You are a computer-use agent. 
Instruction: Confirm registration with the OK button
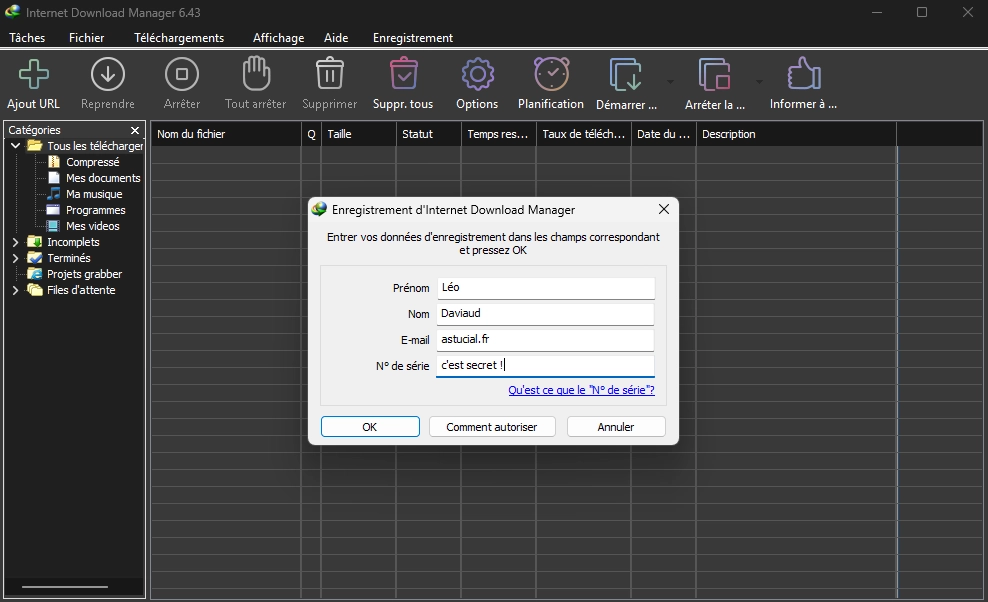(x=370, y=427)
